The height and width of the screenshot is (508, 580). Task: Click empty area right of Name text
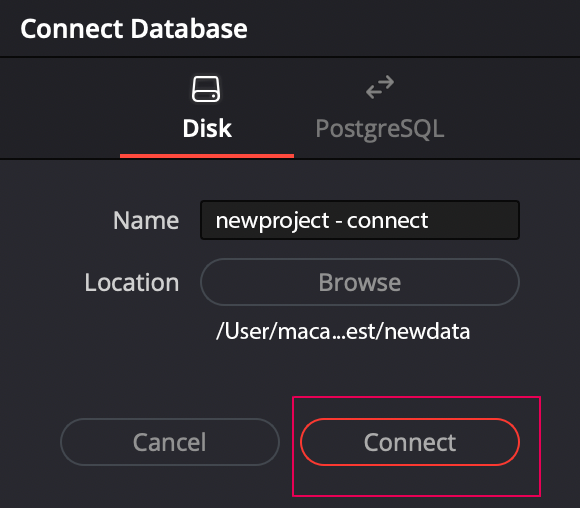point(473,220)
